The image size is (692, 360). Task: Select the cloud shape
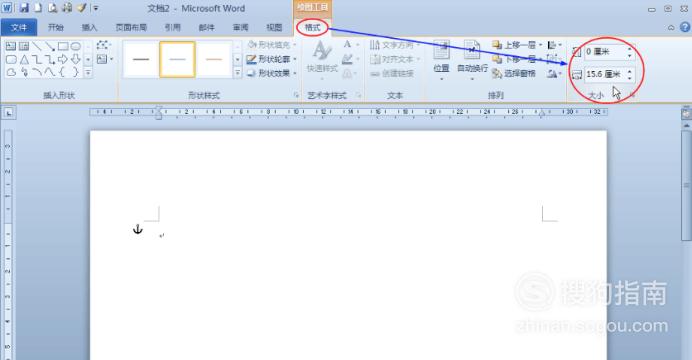pos(11,72)
